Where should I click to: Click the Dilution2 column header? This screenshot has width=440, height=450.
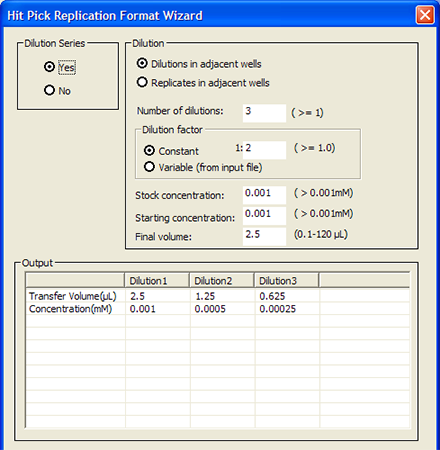[x=222, y=281]
